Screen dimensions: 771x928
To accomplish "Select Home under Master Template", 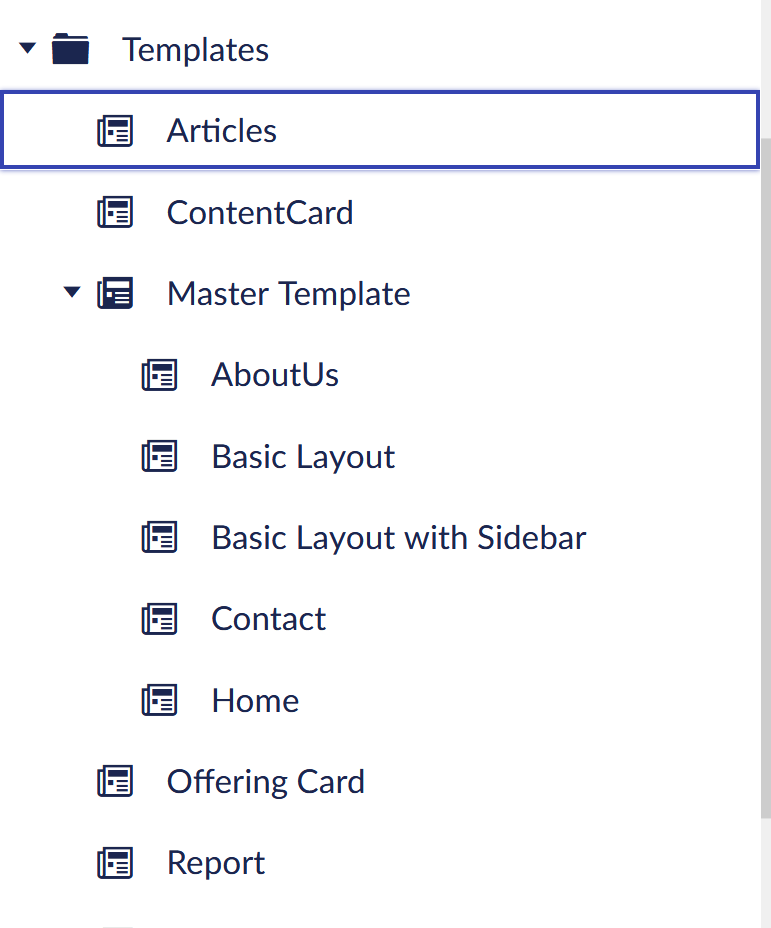I will coord(254,700).
